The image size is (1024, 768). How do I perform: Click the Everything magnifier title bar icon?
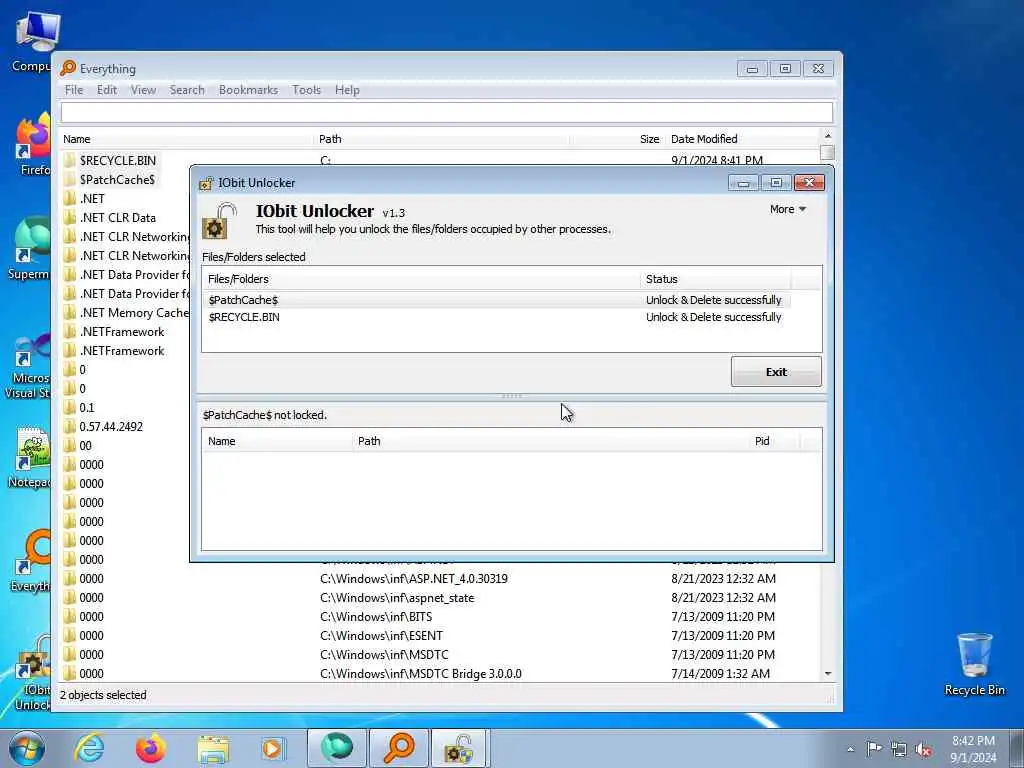click(x=68, y=69)
